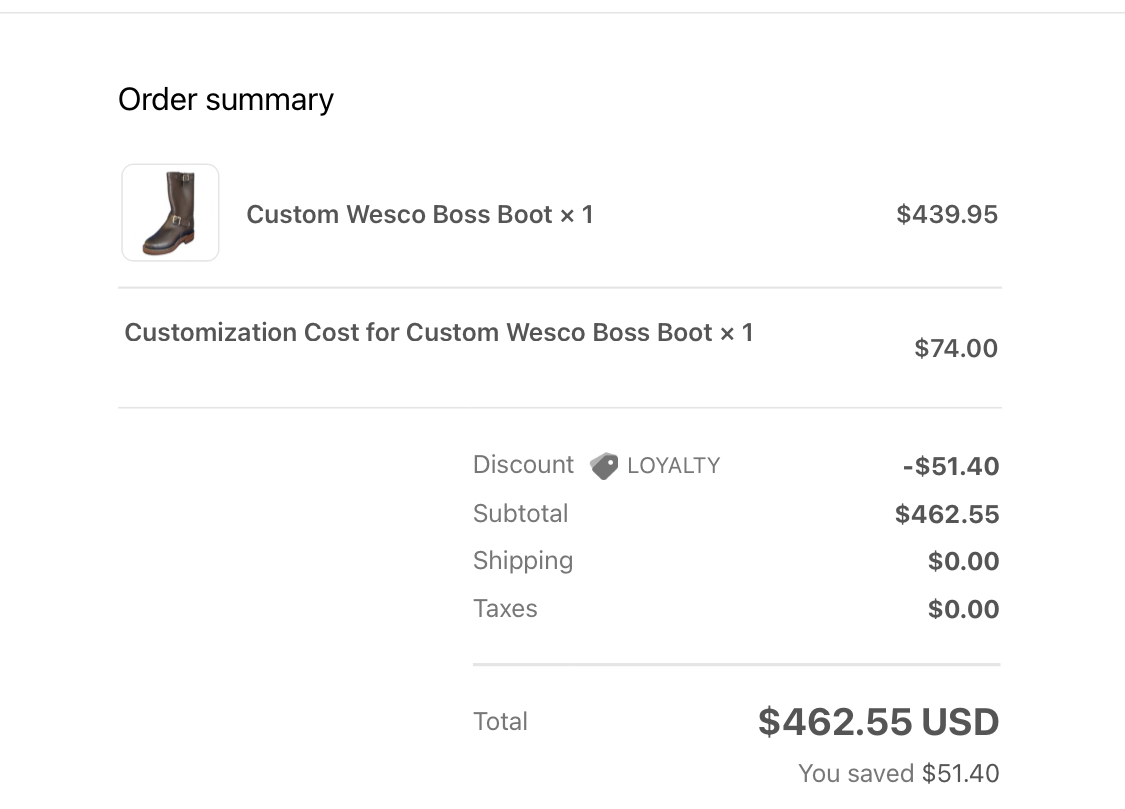The height and width of the screenshot is (809, 1125).
Task: Click the $0.00 shipping amount
Action: 964,561
